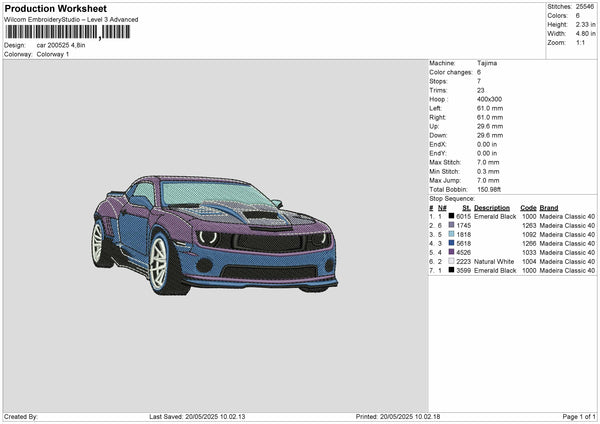Click the 'St.' column header
The image size is (600, 424).
[x=466, y=208]
